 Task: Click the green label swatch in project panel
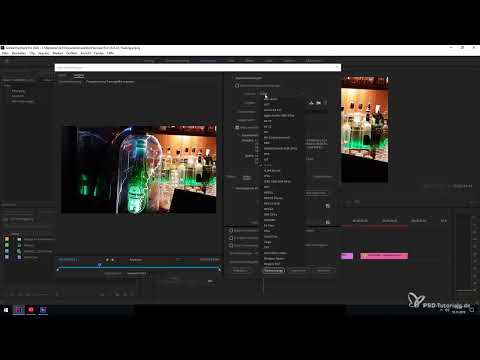point(7,245)
